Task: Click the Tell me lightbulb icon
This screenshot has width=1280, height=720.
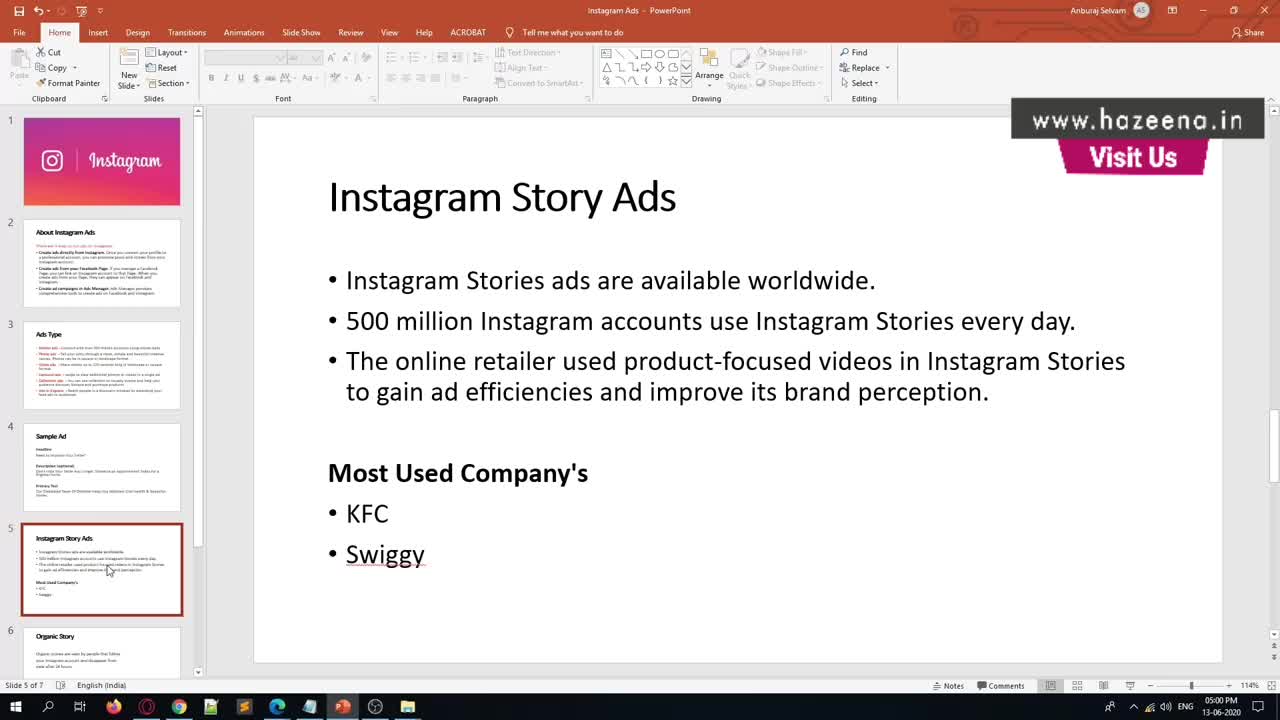Action: point(510,32)
